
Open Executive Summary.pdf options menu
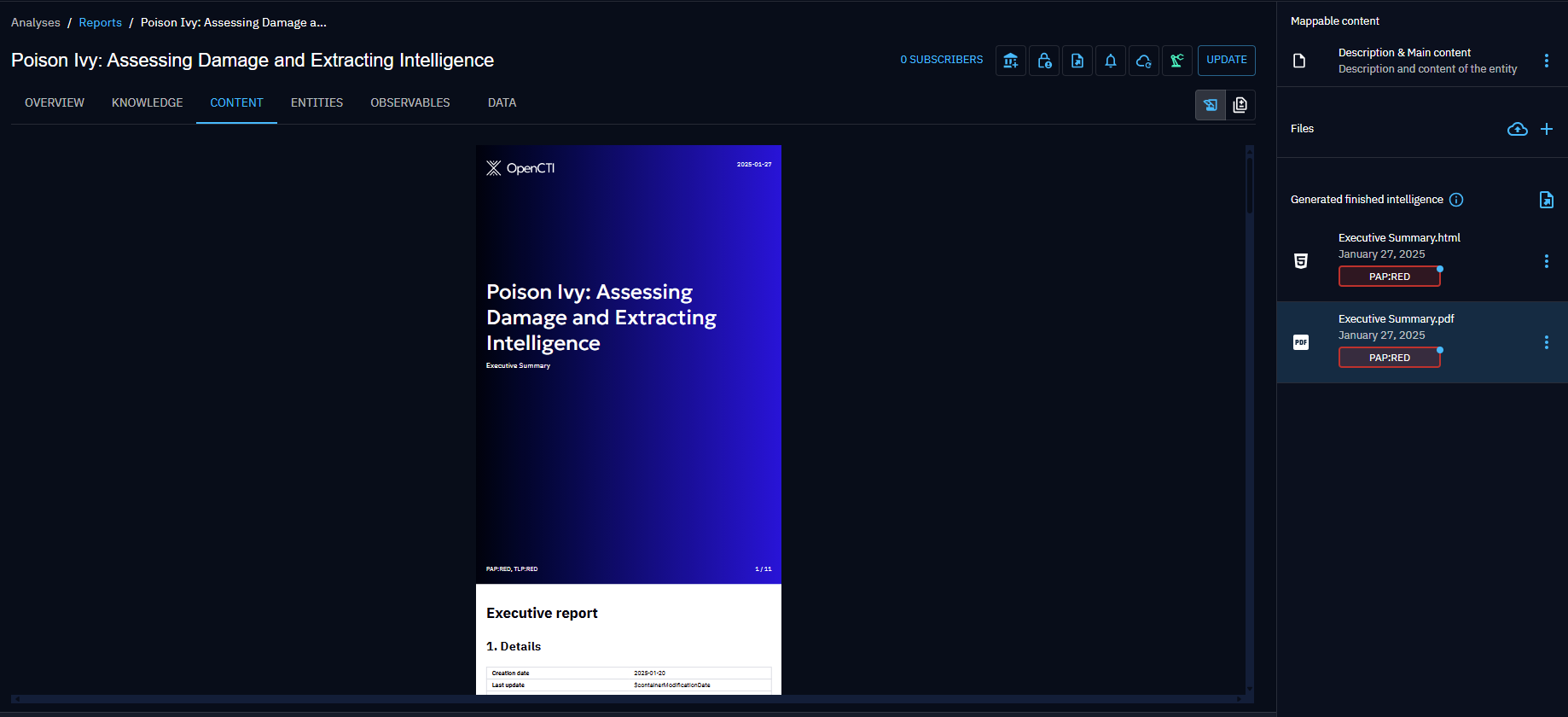pyautogui.click(x=1547, y=342)
